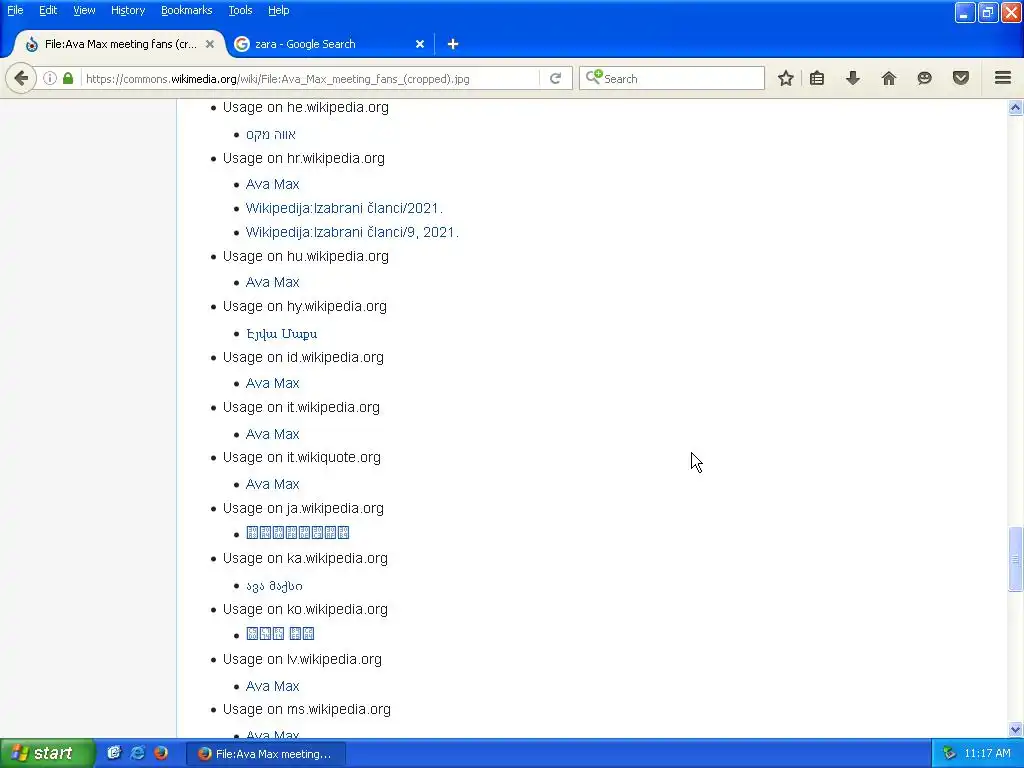Click the scrollbar down arrow
Viewport: 1024px width, 768px height.
1016,729
